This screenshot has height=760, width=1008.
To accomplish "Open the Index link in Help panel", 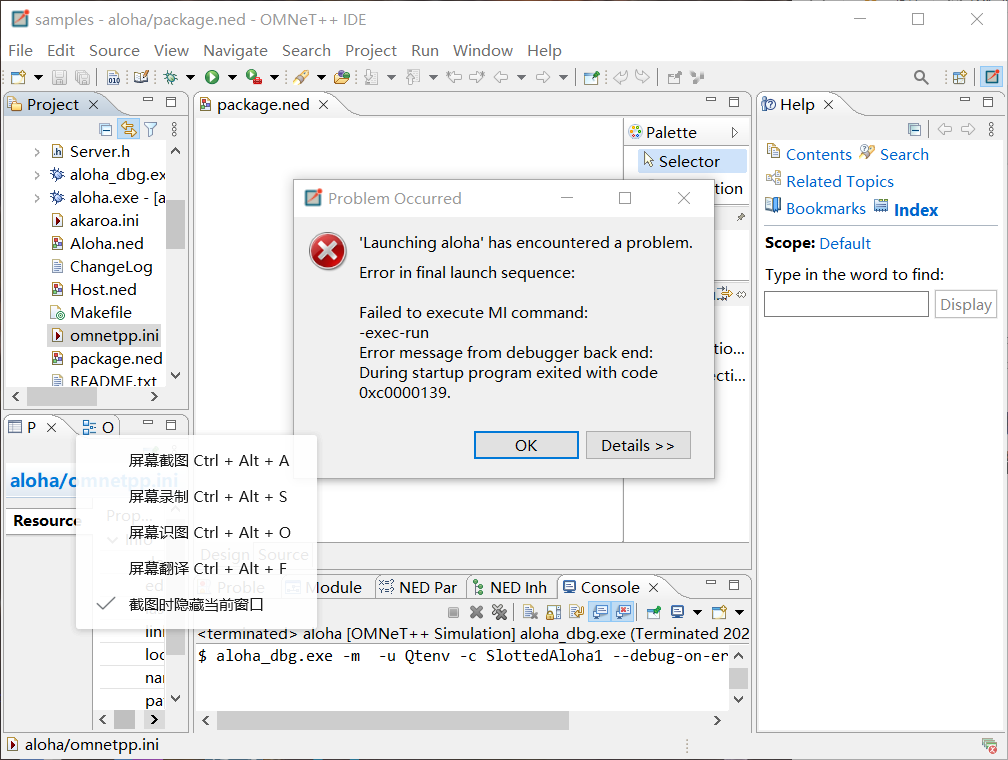I will 915,210.
